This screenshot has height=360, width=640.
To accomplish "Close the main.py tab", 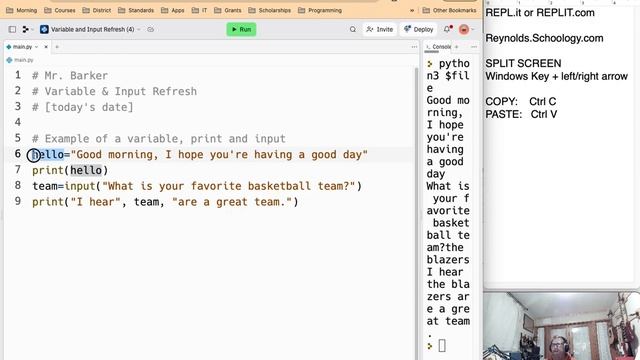I will pos(46,47).
